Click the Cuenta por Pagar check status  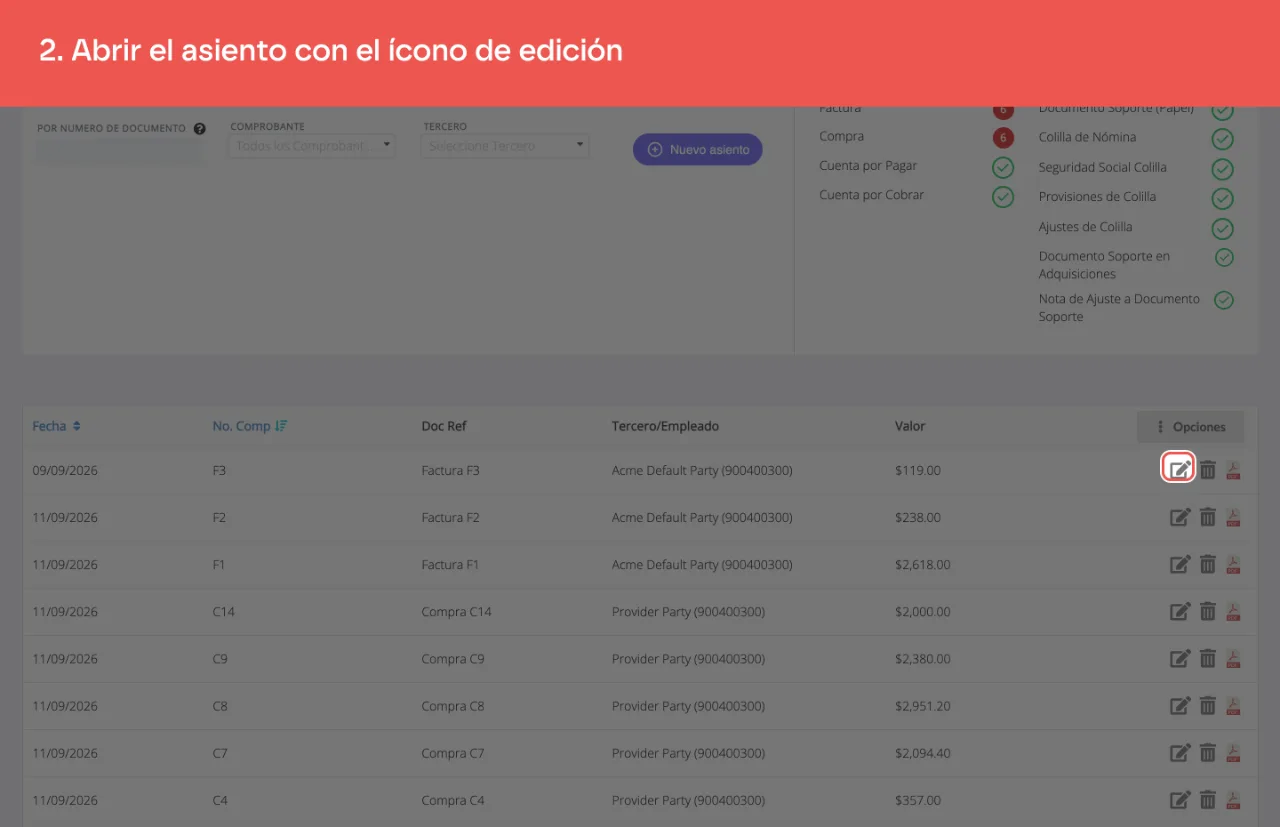pyautogui.click(x=1003, y=167)
